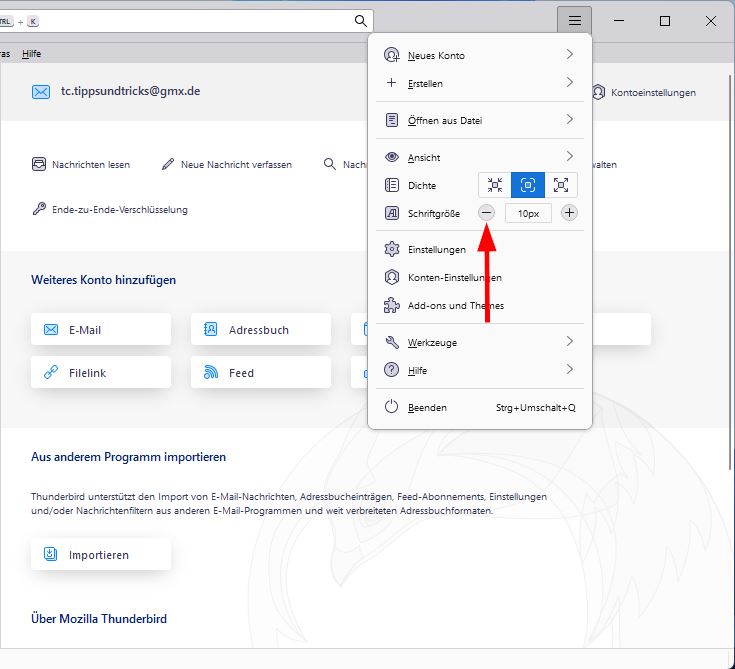This screenshot has width=735, height=669.
Task: Select relaxed touch density option
Action: coord(561,185)
